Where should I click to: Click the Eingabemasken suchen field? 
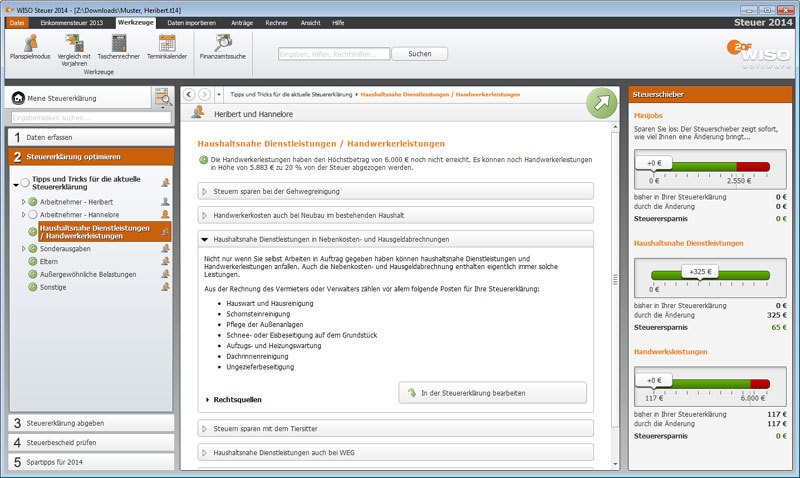point(91,118)
